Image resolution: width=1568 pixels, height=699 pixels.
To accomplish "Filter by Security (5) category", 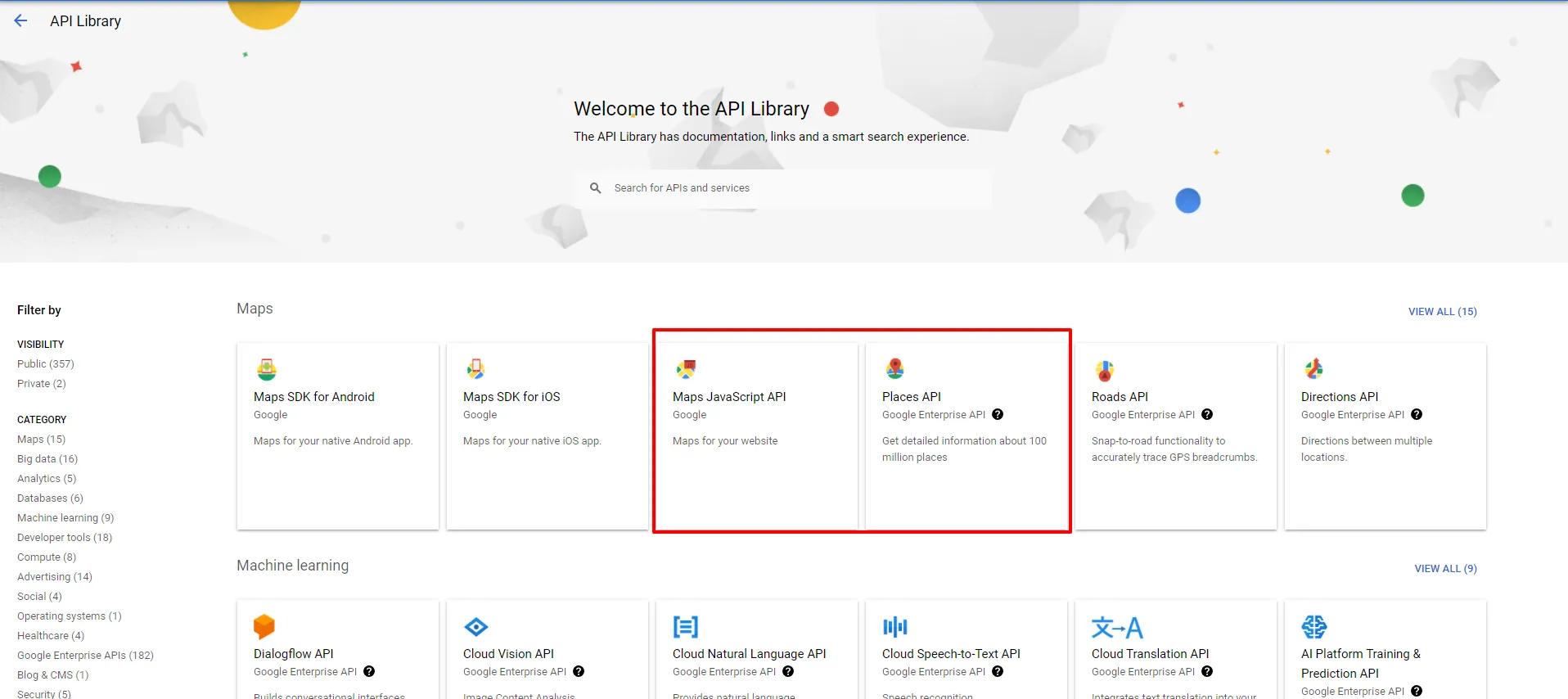I will (44, 694).
